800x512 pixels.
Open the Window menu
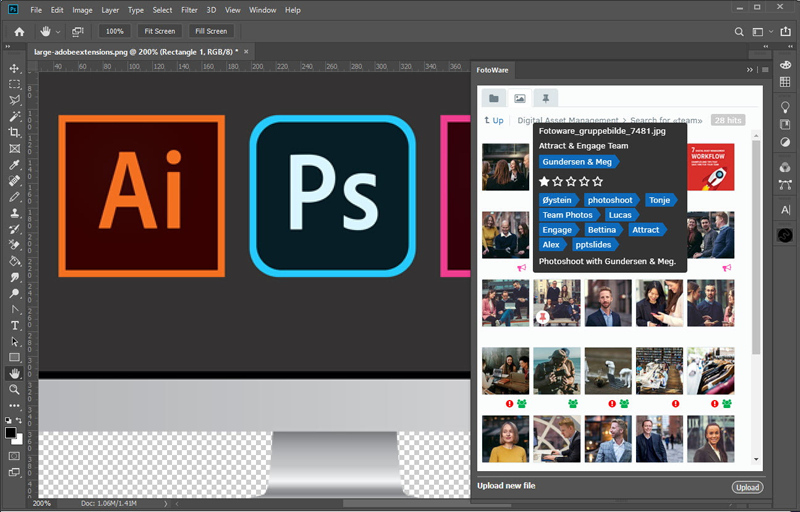tap(262, 10)
